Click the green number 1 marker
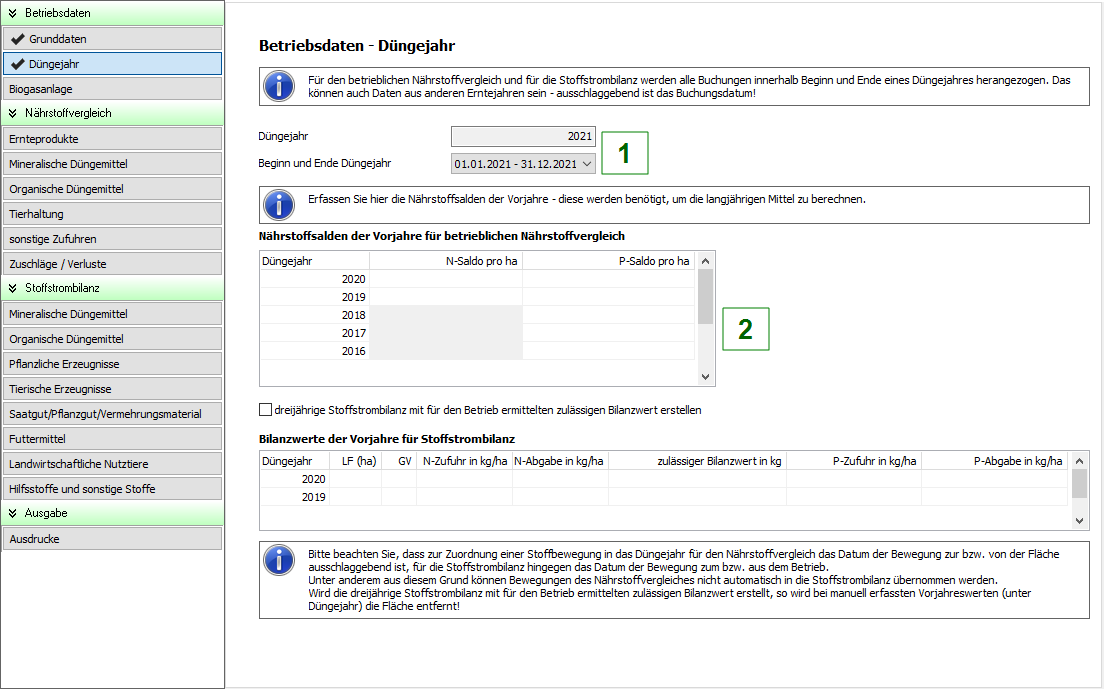This screenshot has width=1104, height=689. (624, 154)
